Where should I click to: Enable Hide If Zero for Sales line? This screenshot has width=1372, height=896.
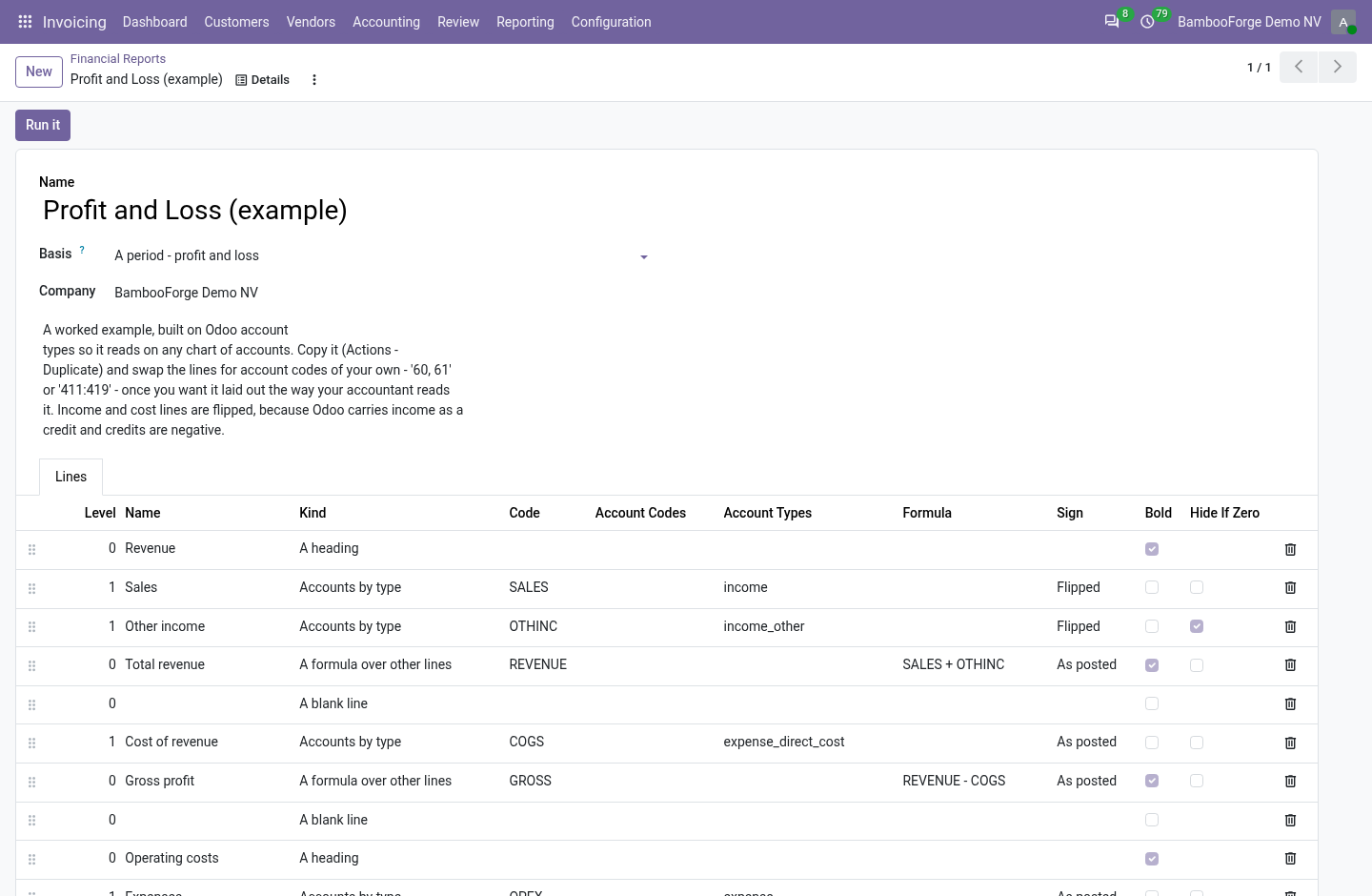tap(1197, 587)
